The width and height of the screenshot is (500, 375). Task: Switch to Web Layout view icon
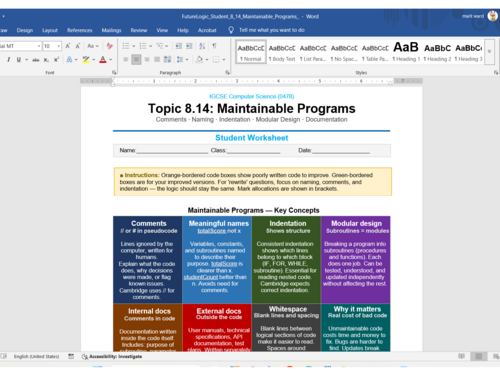(x=496, y=356)
